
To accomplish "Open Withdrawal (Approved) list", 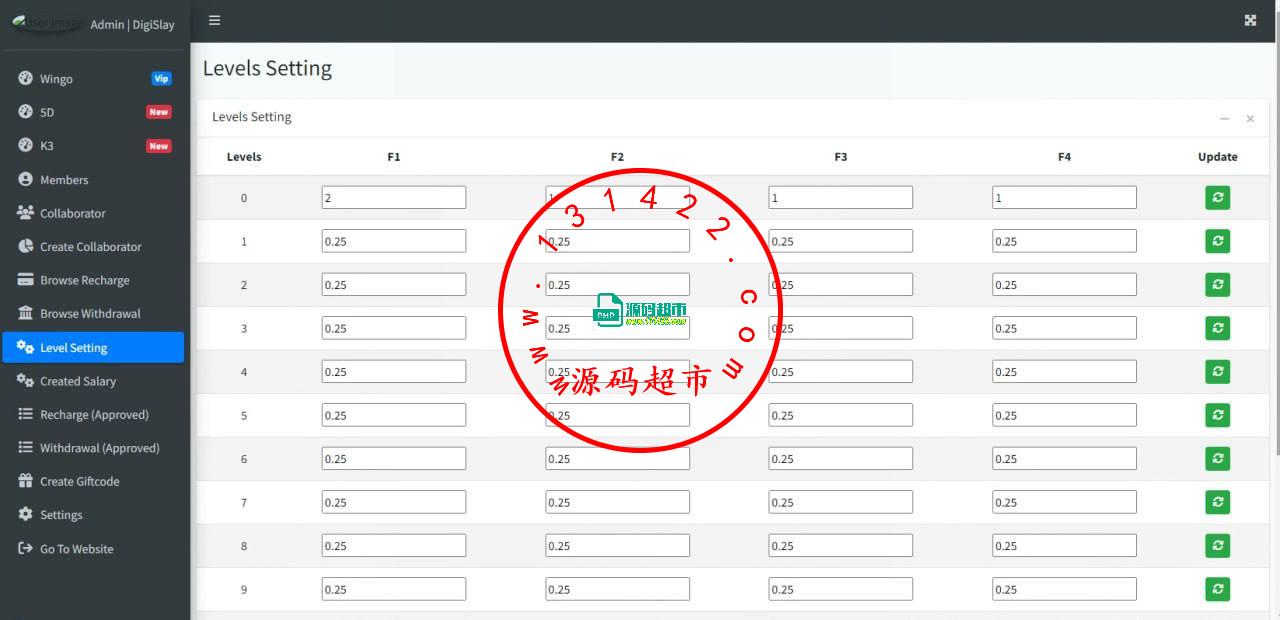I will [93, 448].
